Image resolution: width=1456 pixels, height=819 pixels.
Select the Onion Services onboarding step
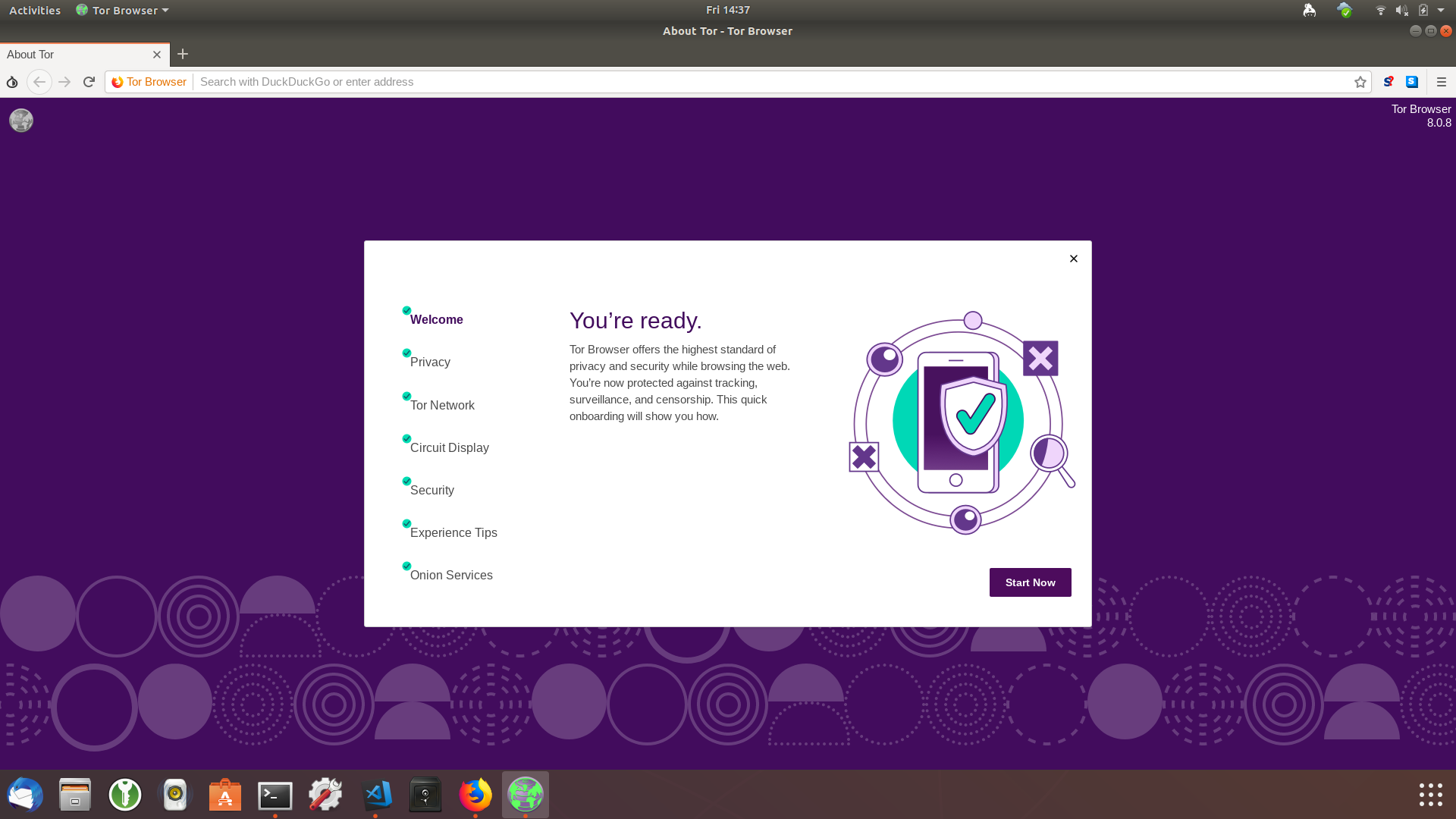(x=451, y=575)
